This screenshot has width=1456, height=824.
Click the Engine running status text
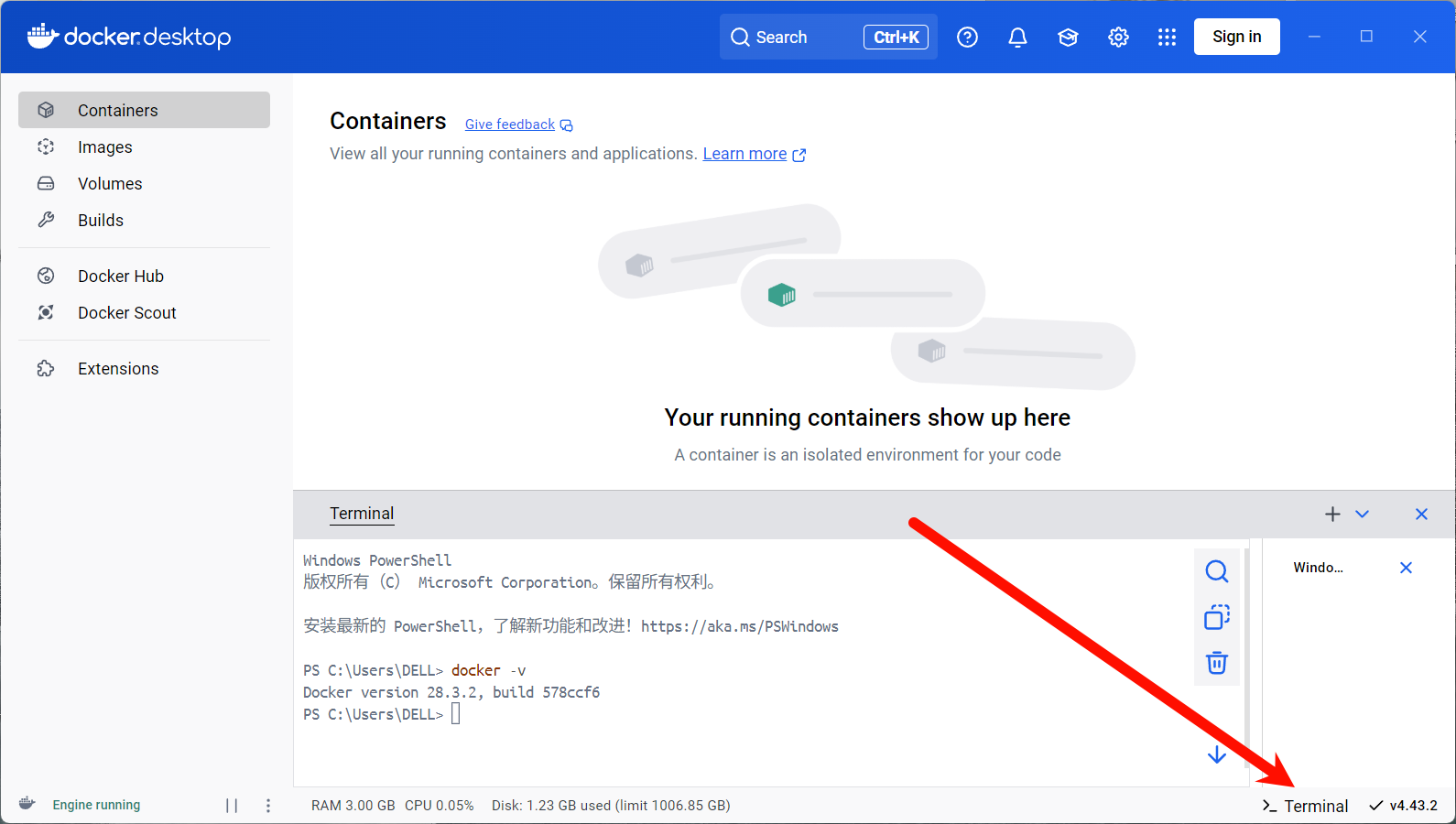[x=96, y=805]
